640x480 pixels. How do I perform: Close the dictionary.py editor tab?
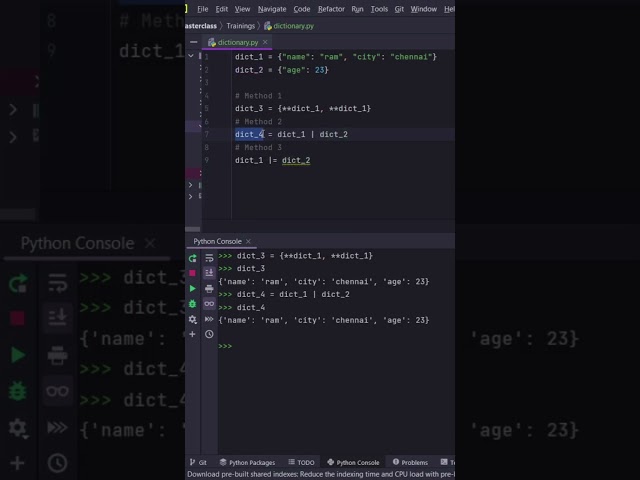pos(265,42)
